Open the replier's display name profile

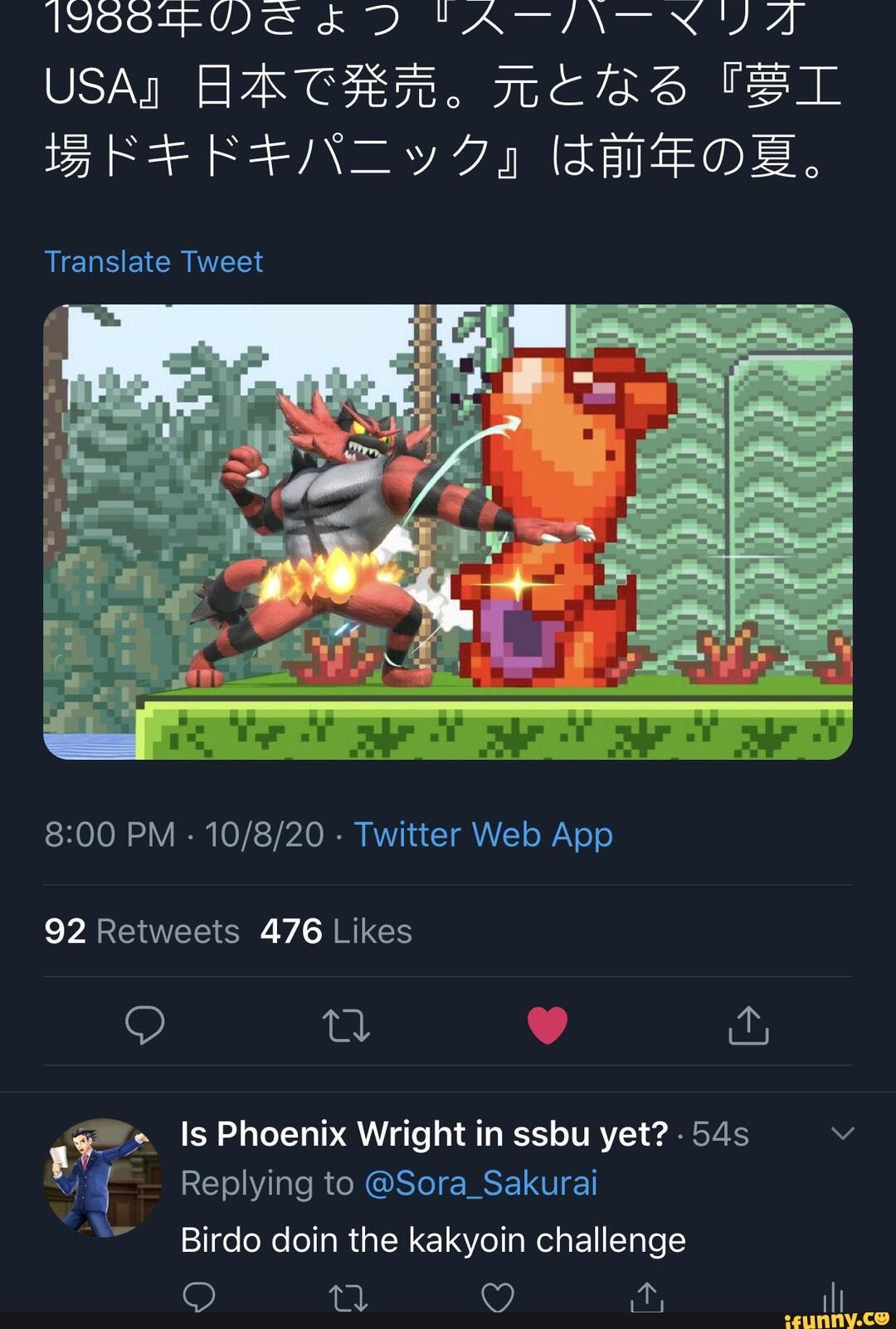click(424, 1133)
